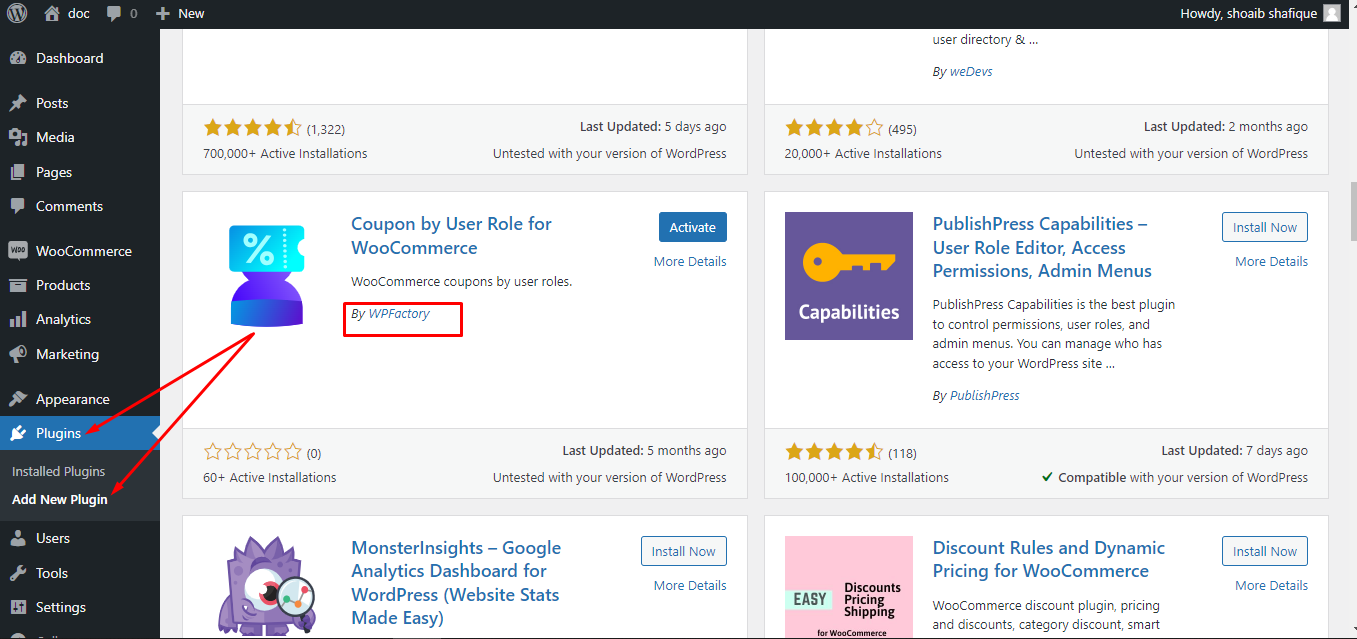Open More Details for Discount Rules
This screenshot has height=639, width=1357.
1271,585
